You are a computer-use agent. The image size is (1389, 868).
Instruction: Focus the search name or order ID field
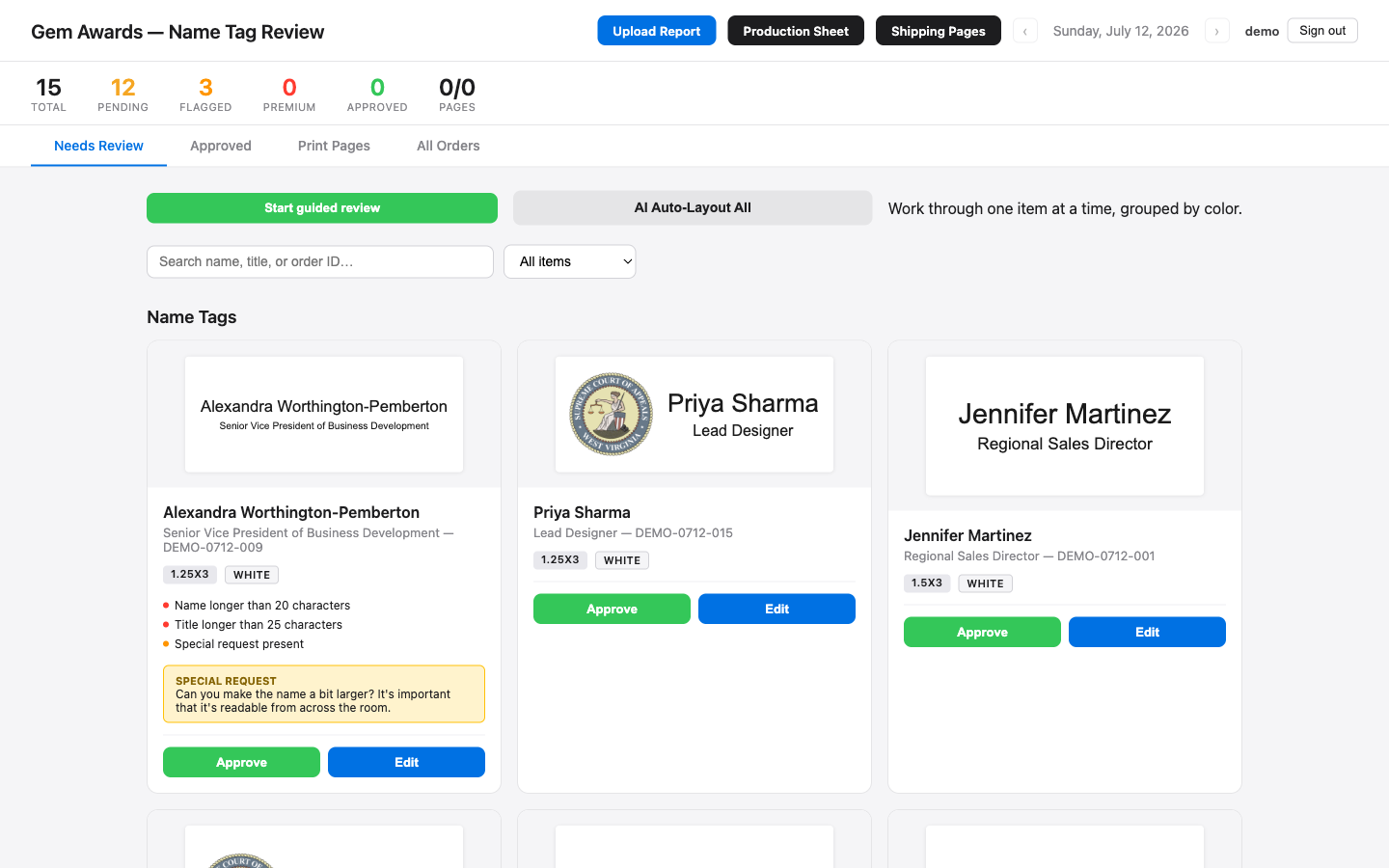click(x=320, y=261)
